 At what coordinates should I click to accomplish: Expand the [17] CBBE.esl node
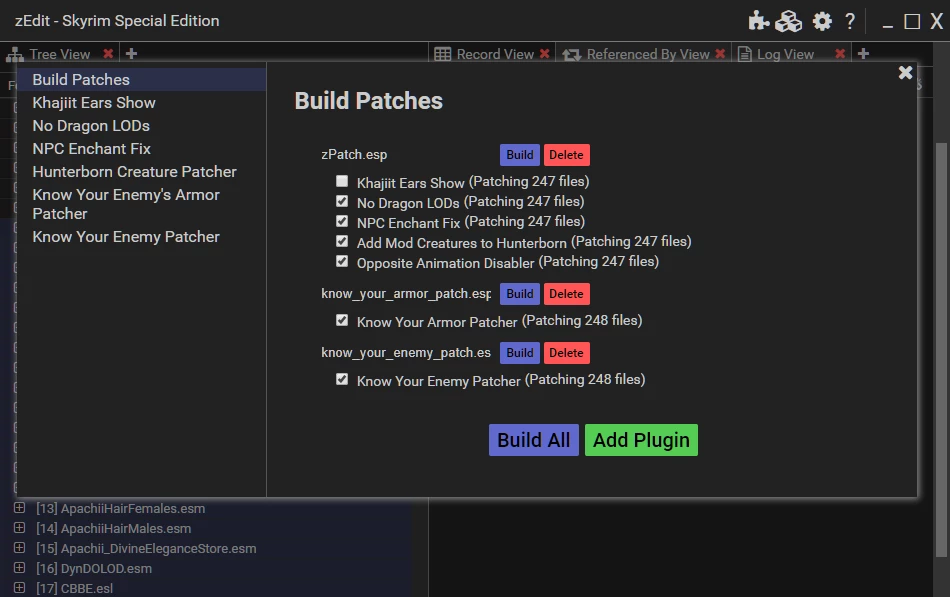[19, 588]
